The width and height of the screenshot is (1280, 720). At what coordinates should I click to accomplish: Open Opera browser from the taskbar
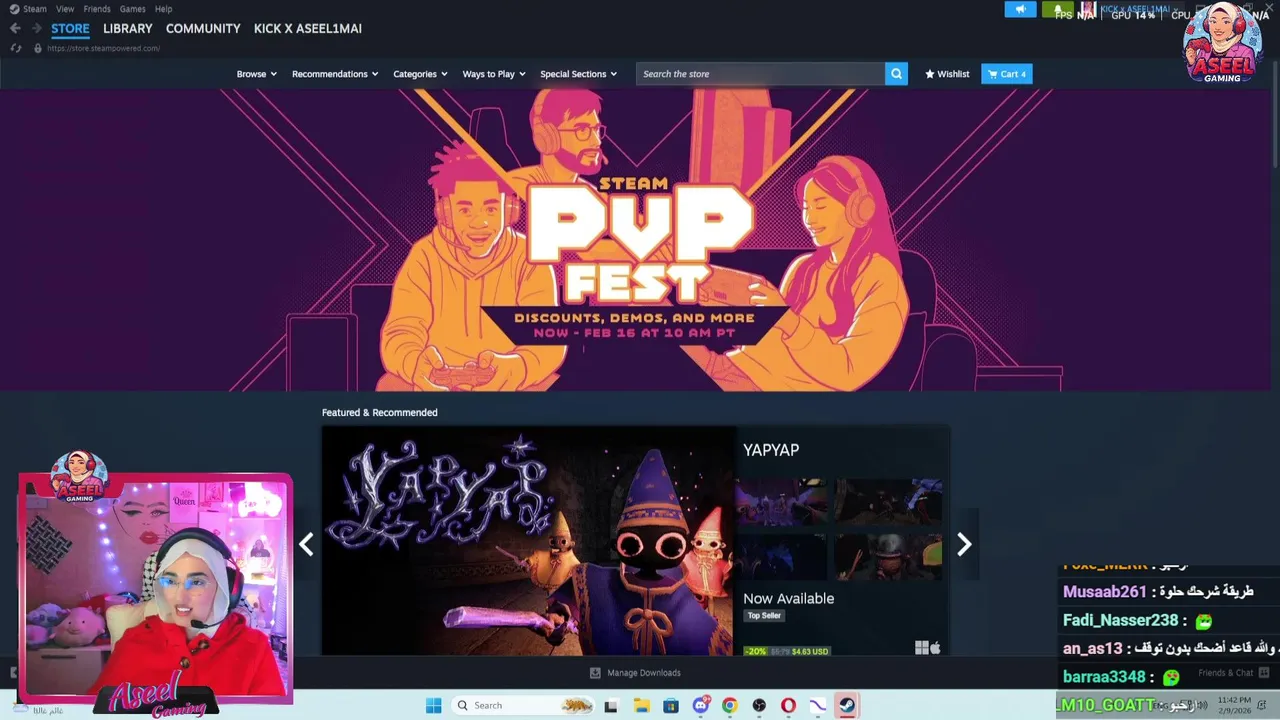point(788,706)
